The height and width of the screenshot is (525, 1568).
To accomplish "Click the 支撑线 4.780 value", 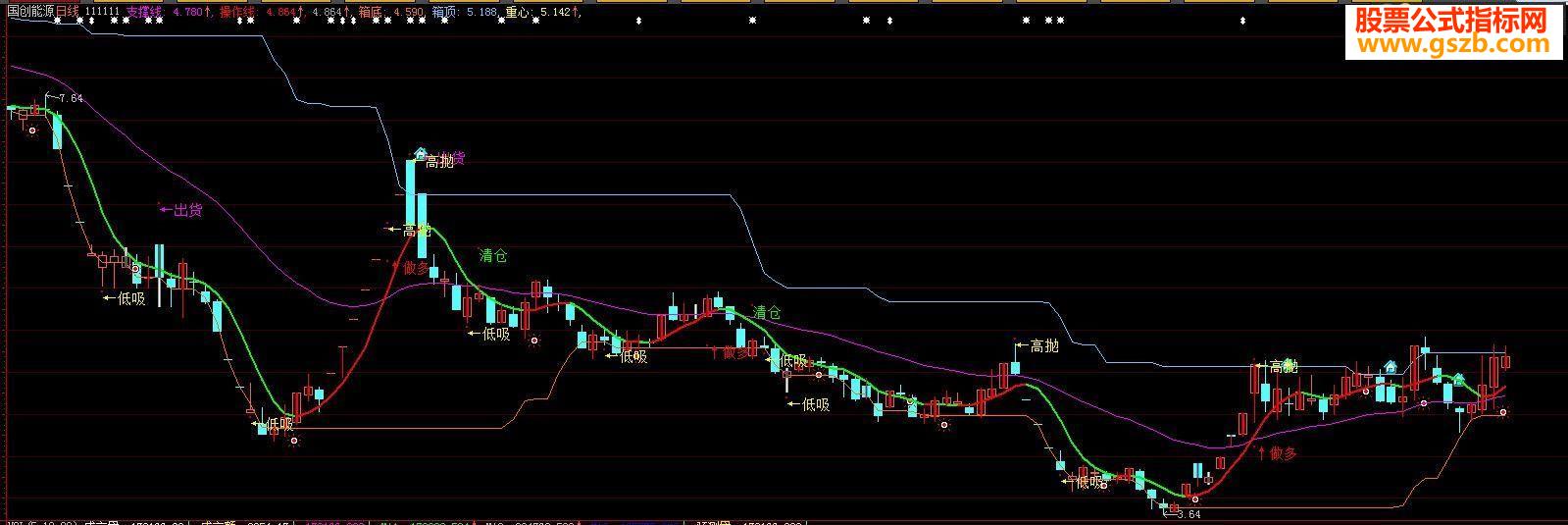I will coord(167,11).
